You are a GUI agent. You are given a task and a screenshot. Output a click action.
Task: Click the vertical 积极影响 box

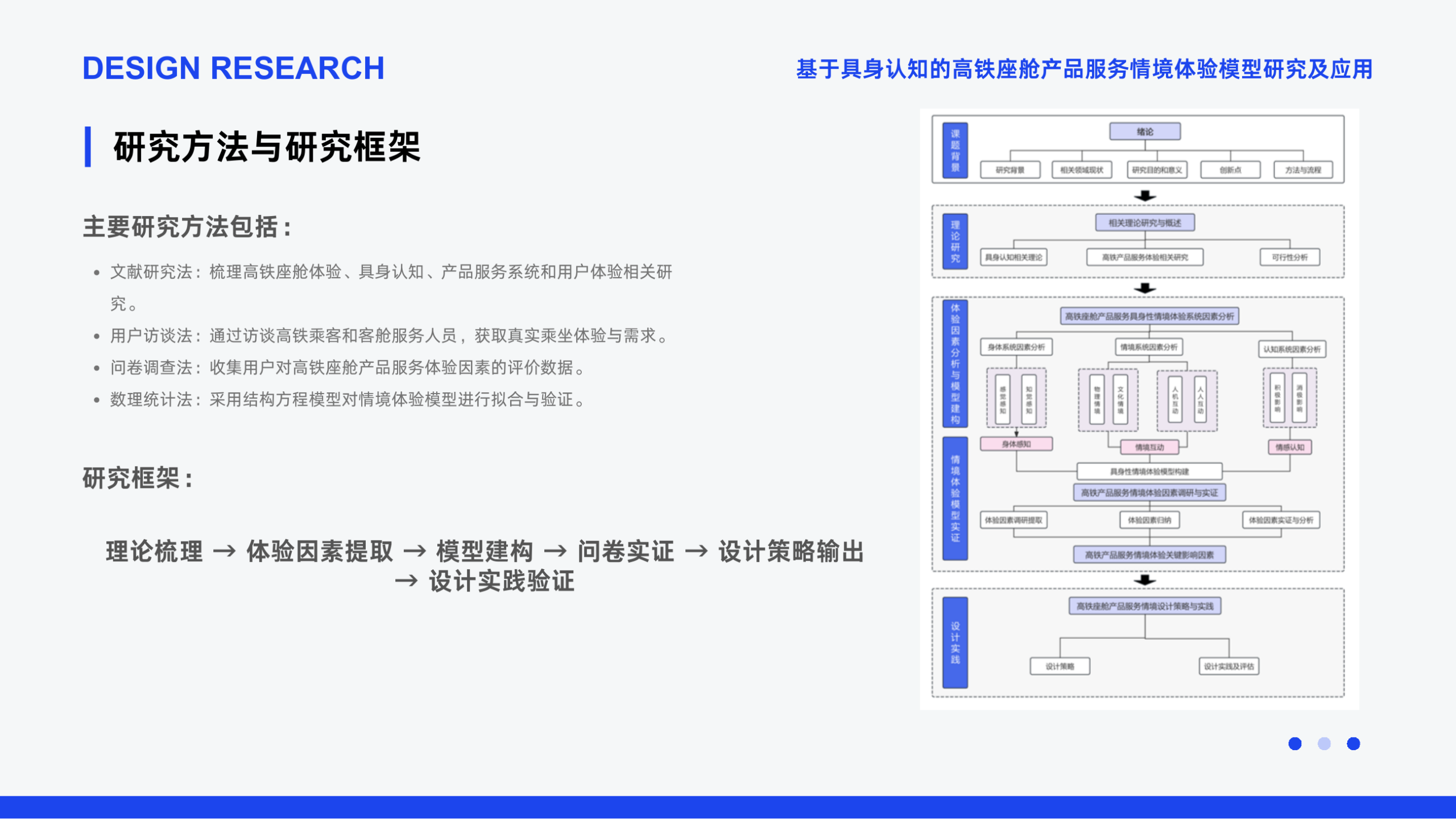coord(1277,398)
